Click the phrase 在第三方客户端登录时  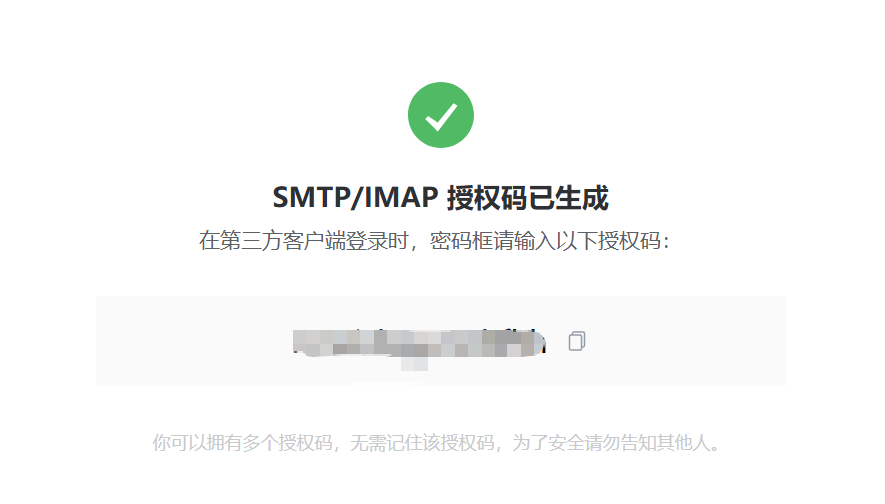click(x=303, y=241)
